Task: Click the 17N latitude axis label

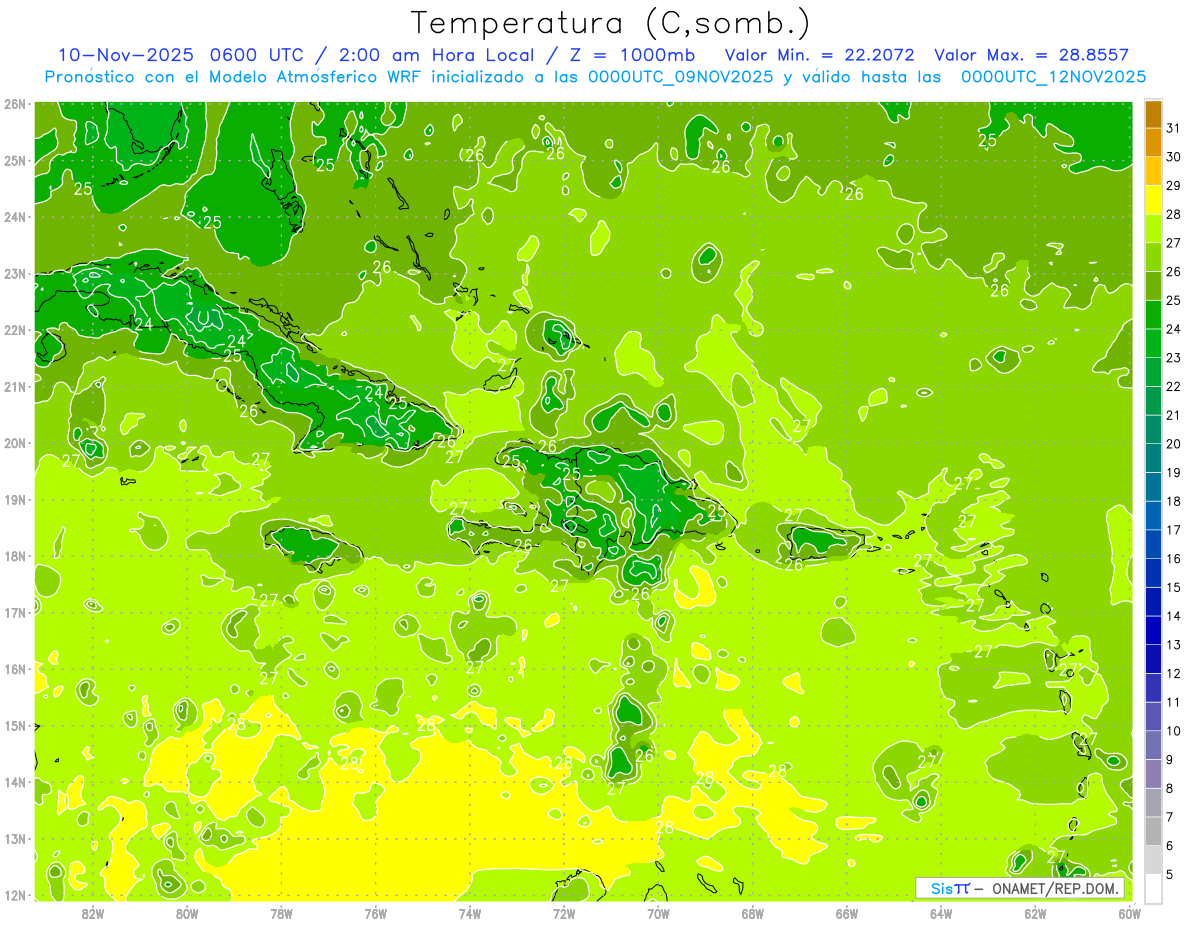Action: (x=14, y=613)
